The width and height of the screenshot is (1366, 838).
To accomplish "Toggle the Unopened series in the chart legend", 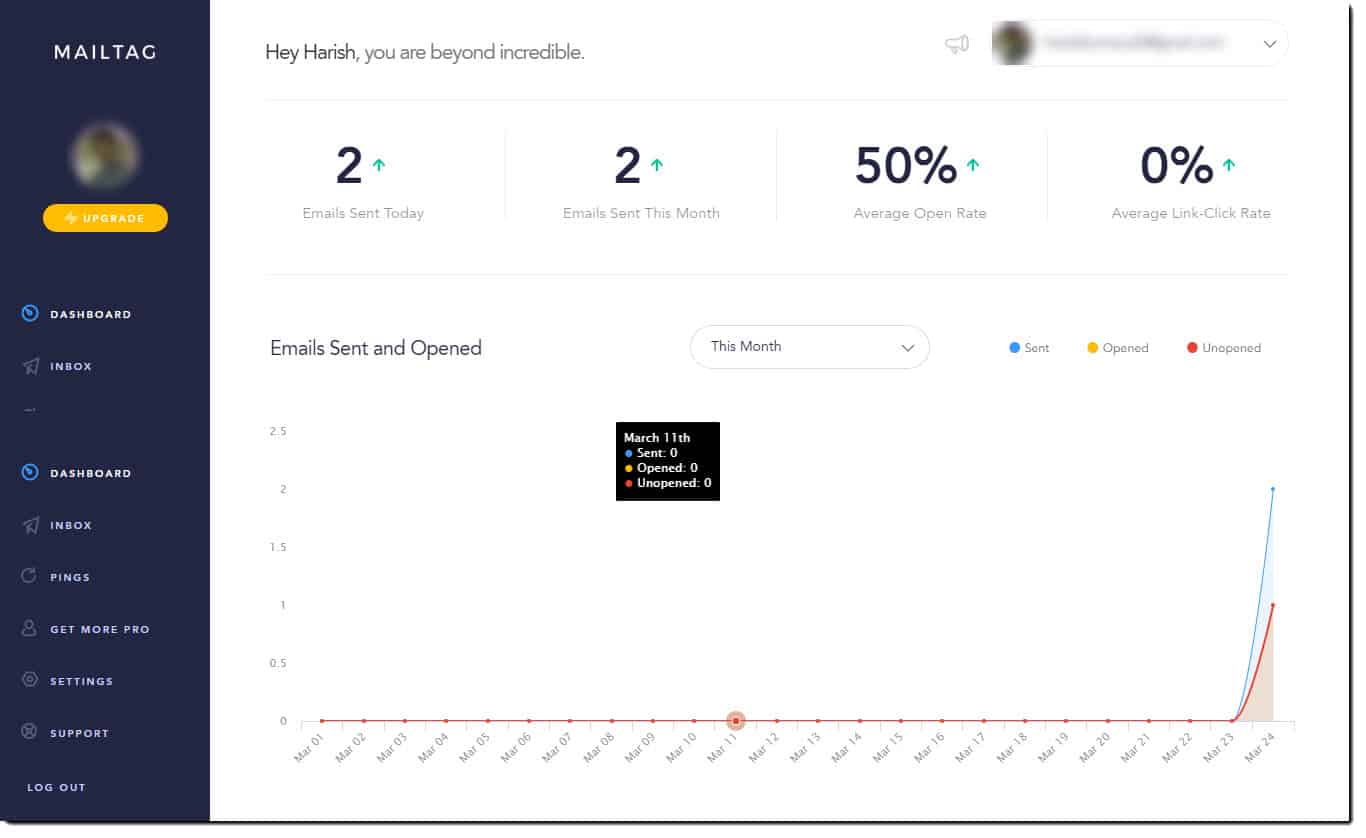I will coord(1224,348).
